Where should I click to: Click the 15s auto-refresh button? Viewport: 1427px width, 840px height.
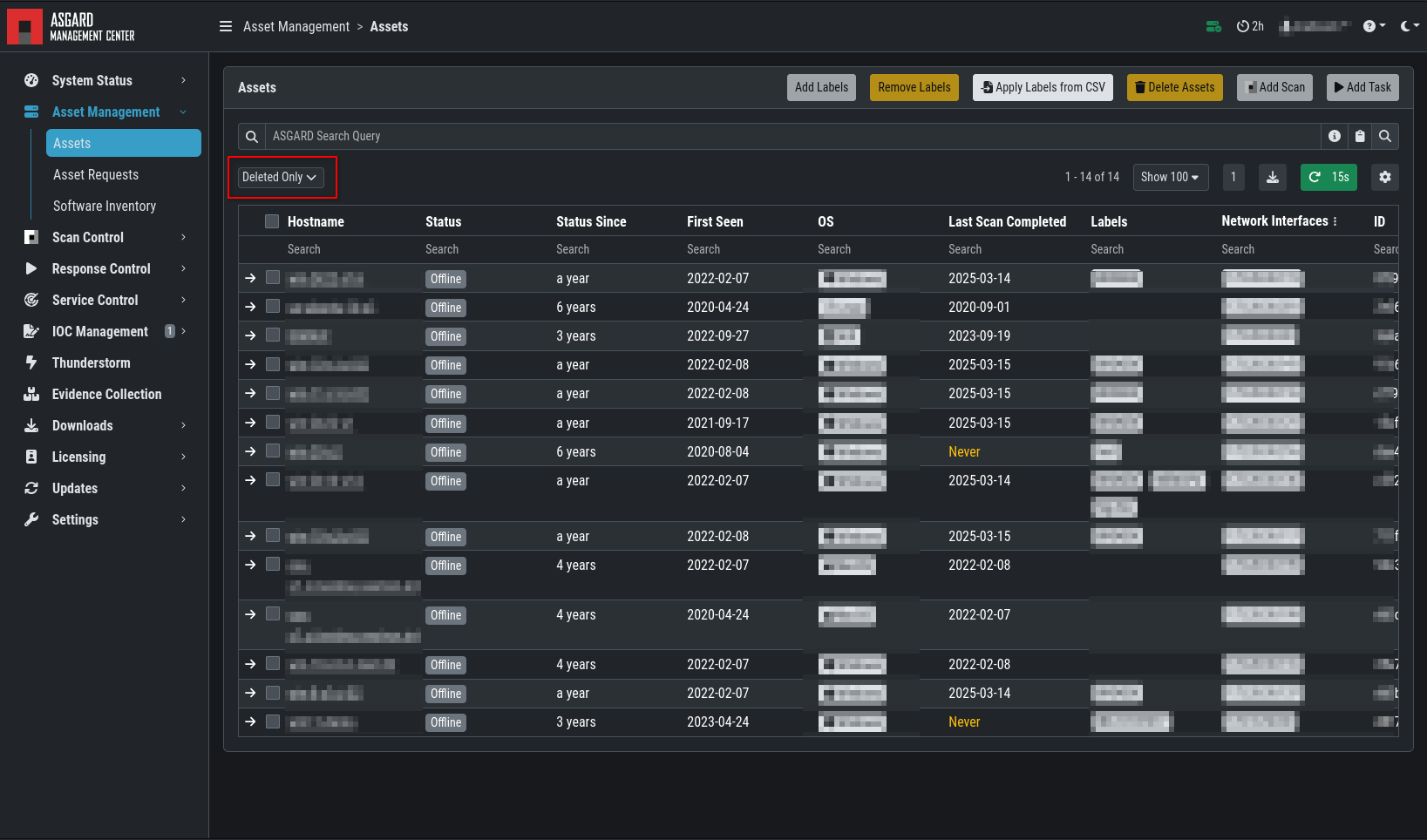[1328, 177]
